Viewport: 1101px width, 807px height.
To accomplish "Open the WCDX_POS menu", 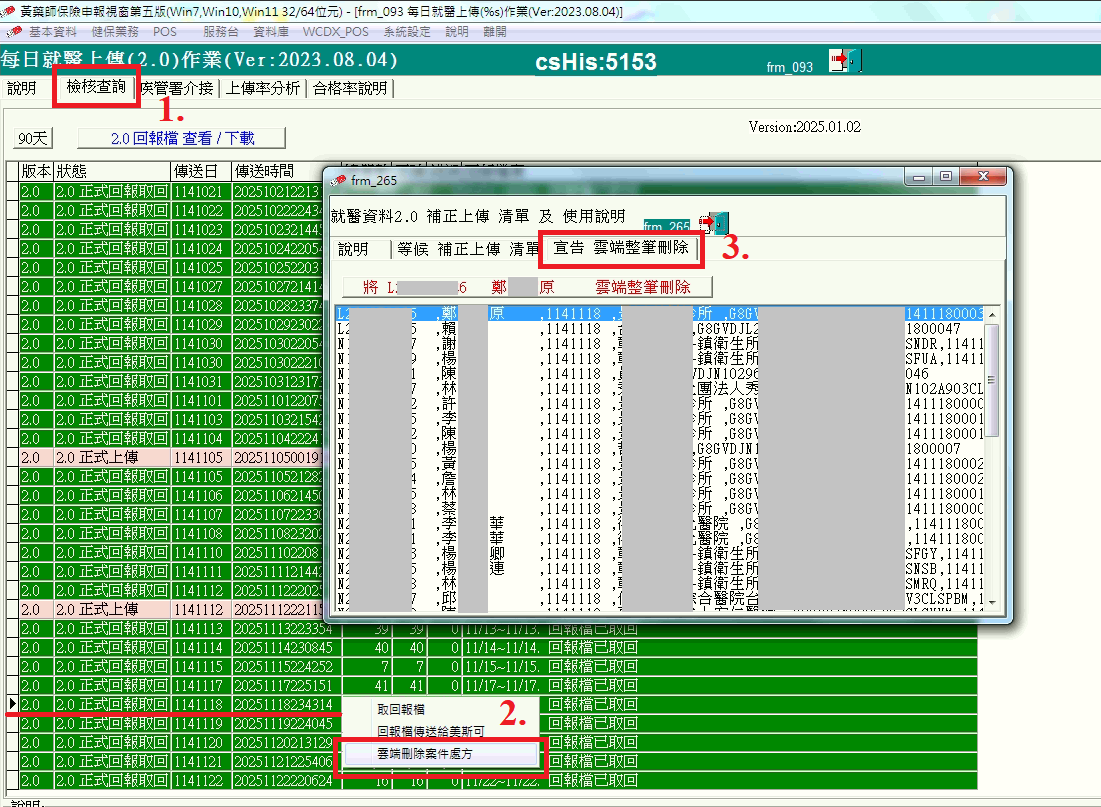I will click(x=335, y=32).
